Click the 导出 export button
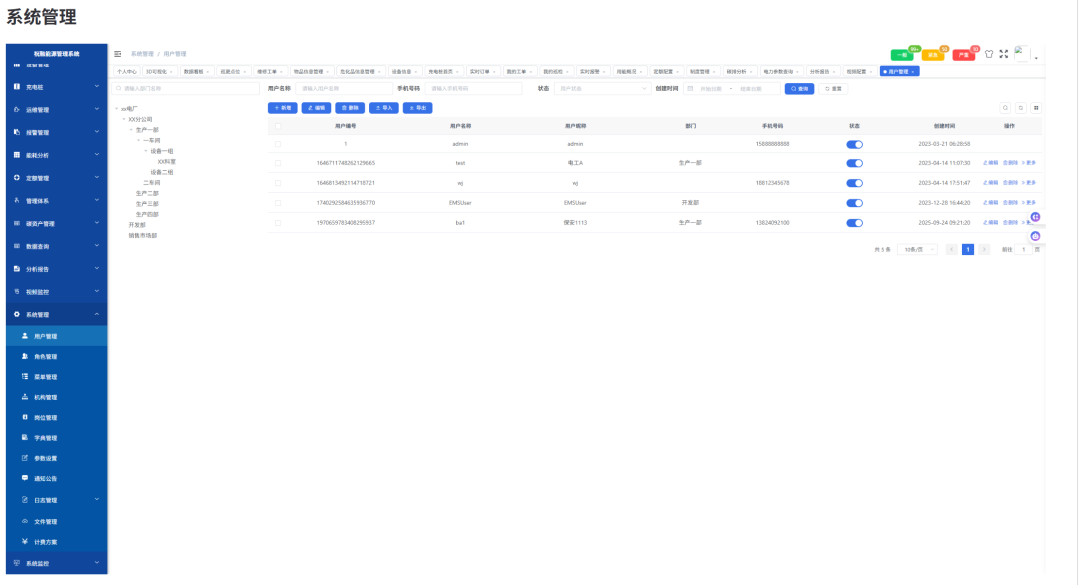Image resolution: width=1080 pixels, height=585 pixels. pyautogui.click(x=417, y=108)
